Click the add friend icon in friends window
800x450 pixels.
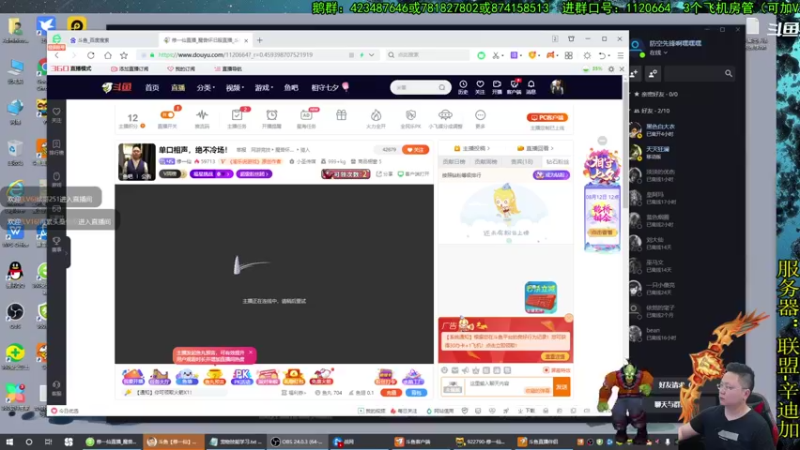(634, 74)
